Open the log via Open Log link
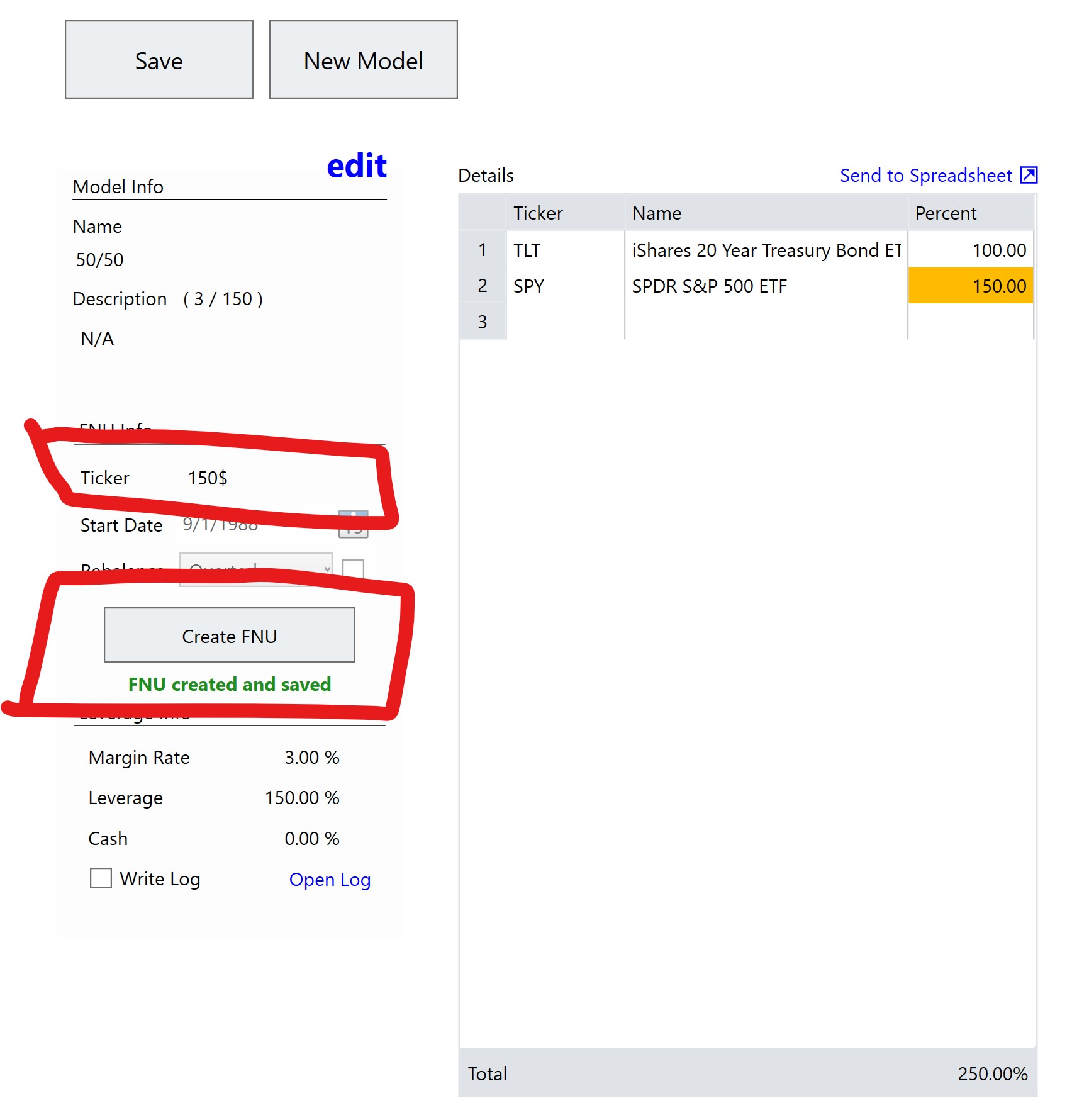Image resolution: width=1072 pixels, height=1120 pixels. (x=330, y=879)
